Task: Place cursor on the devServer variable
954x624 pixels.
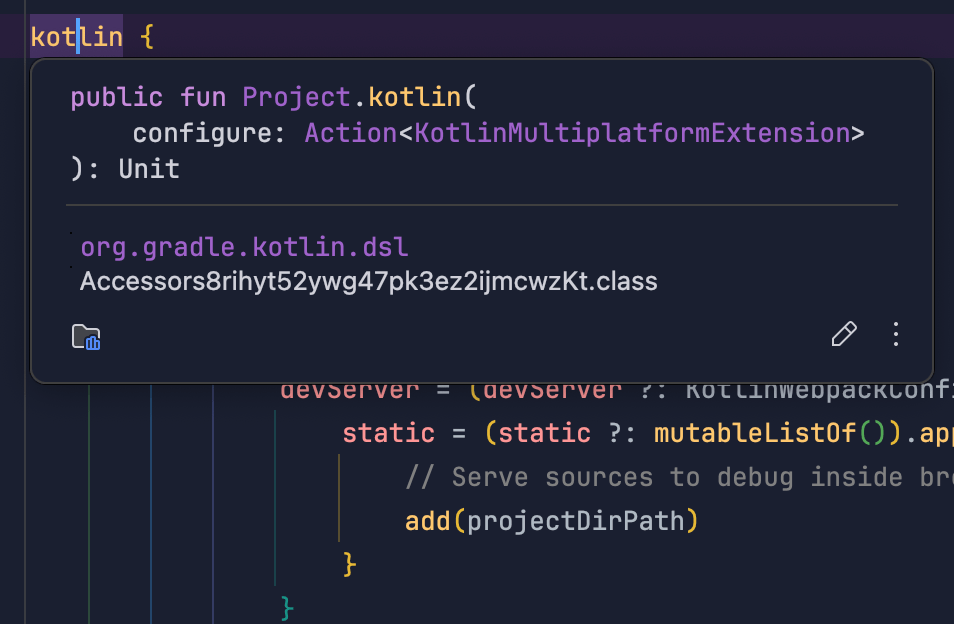Action: [349, 388]
